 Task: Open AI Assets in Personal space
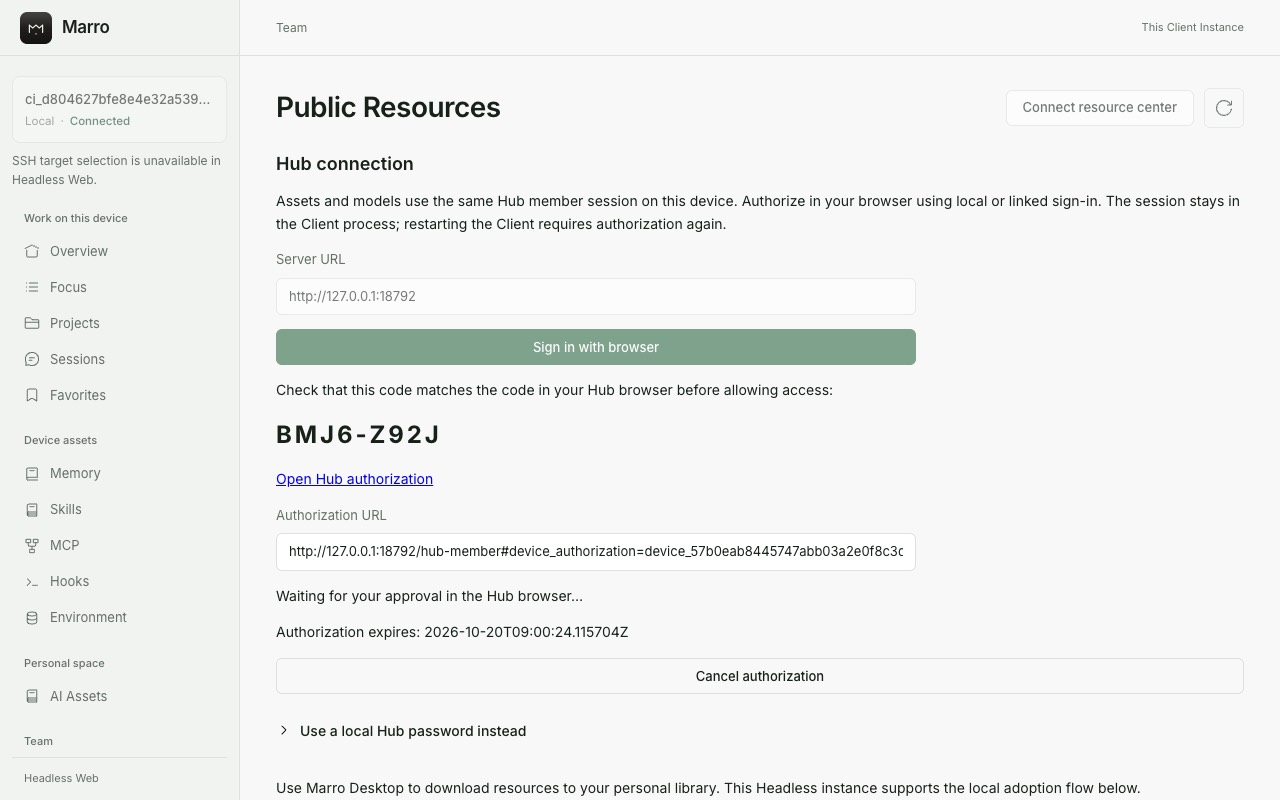pos(119,696)
